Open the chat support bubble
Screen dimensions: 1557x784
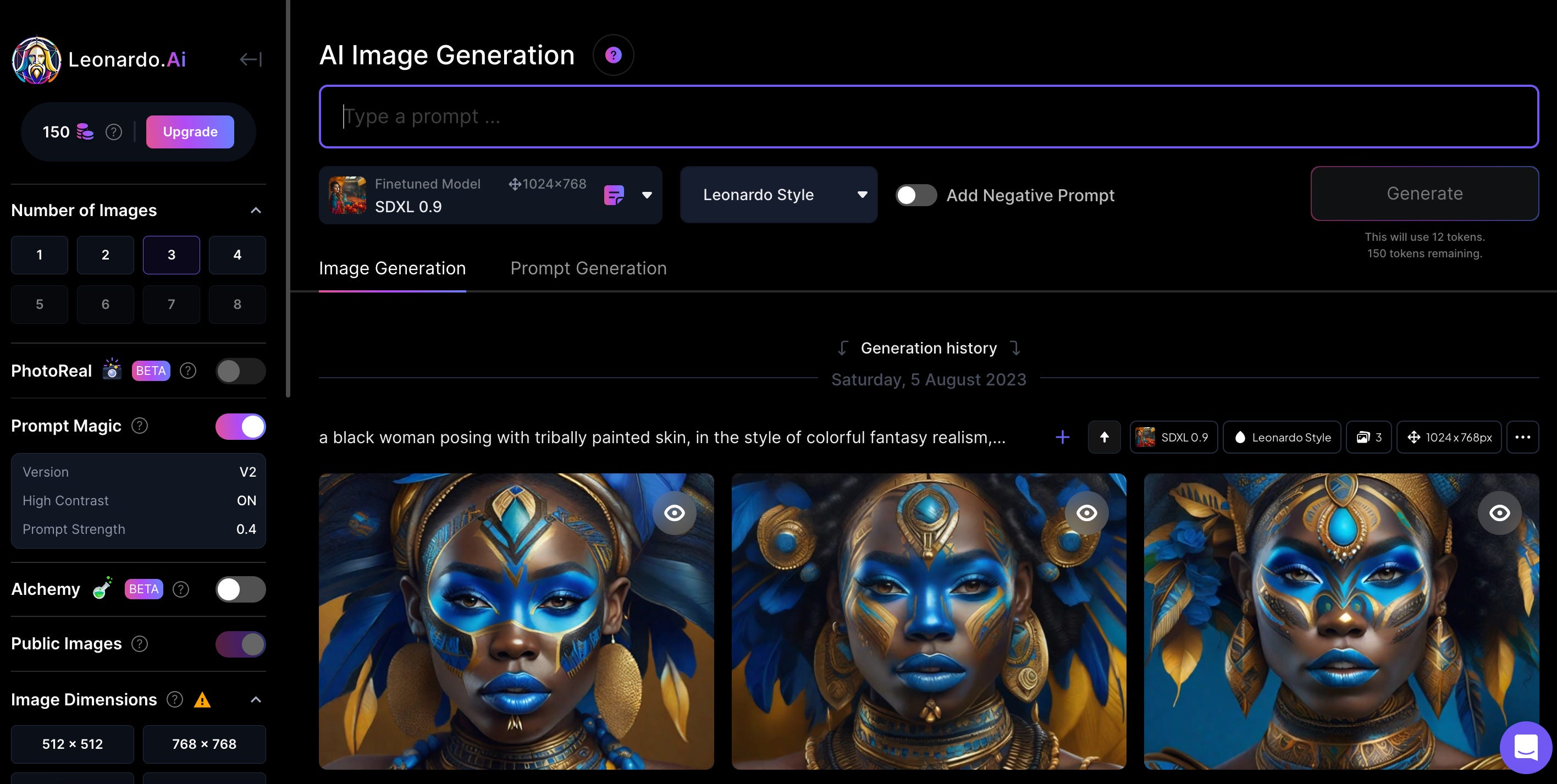(x=1525, y=747)
